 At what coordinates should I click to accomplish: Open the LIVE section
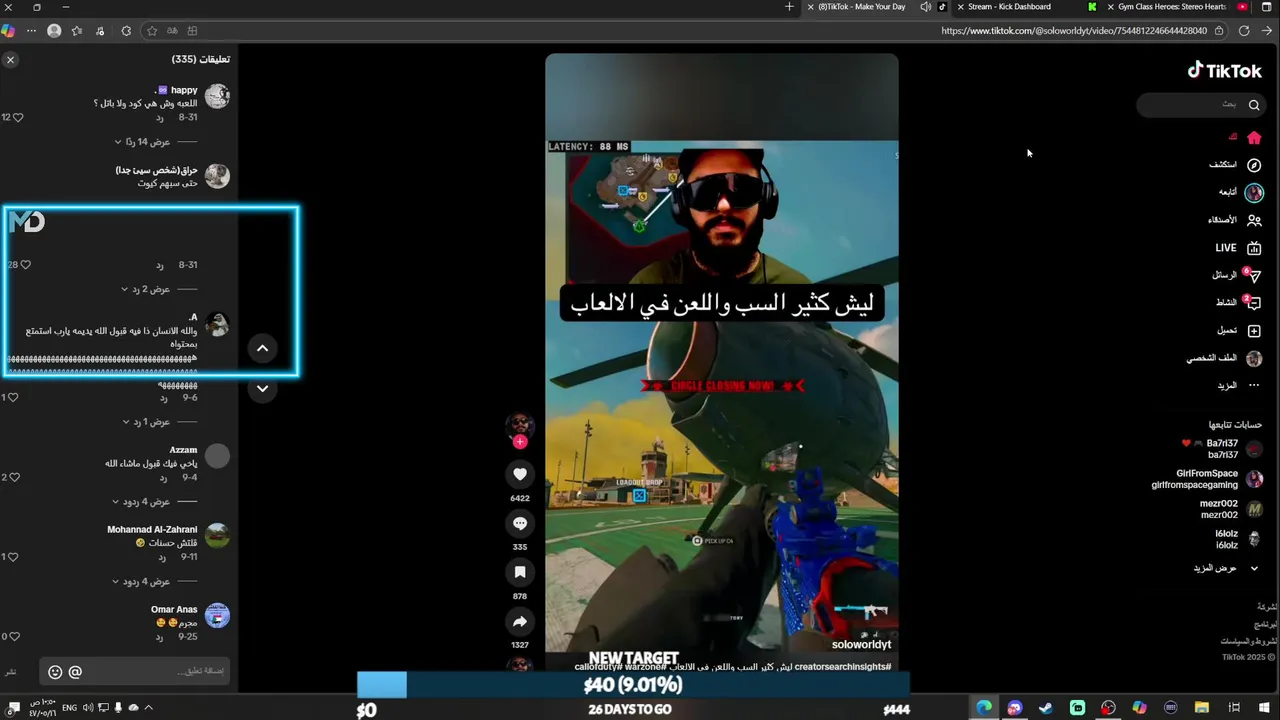tap(1238, 248)
